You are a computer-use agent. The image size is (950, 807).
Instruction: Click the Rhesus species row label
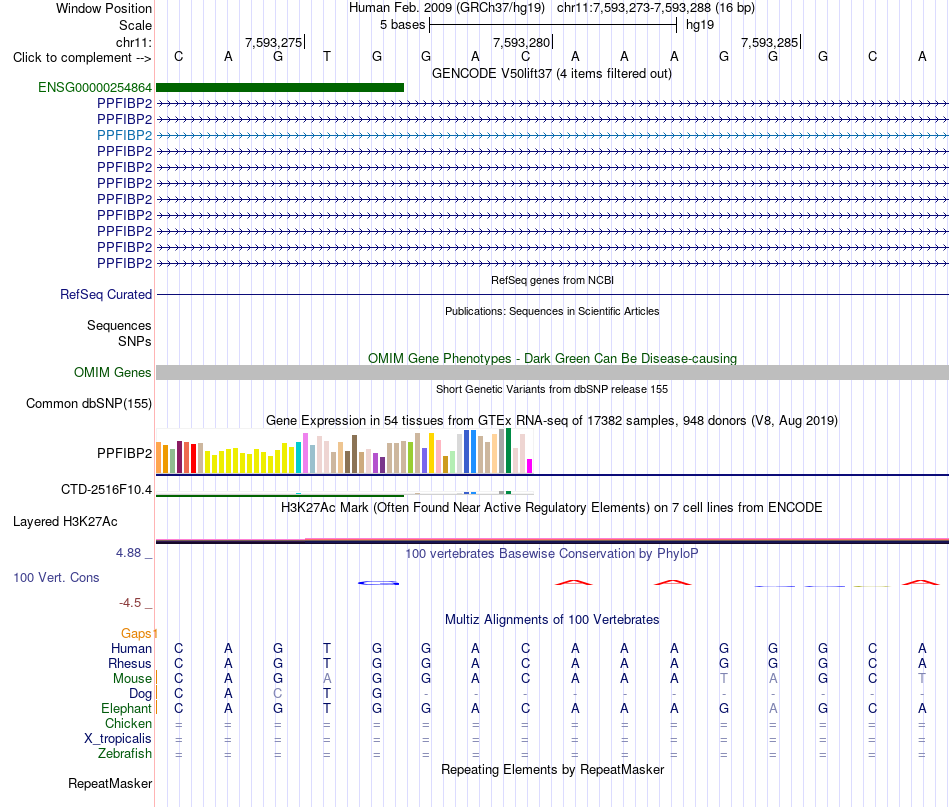coord(130,663)
